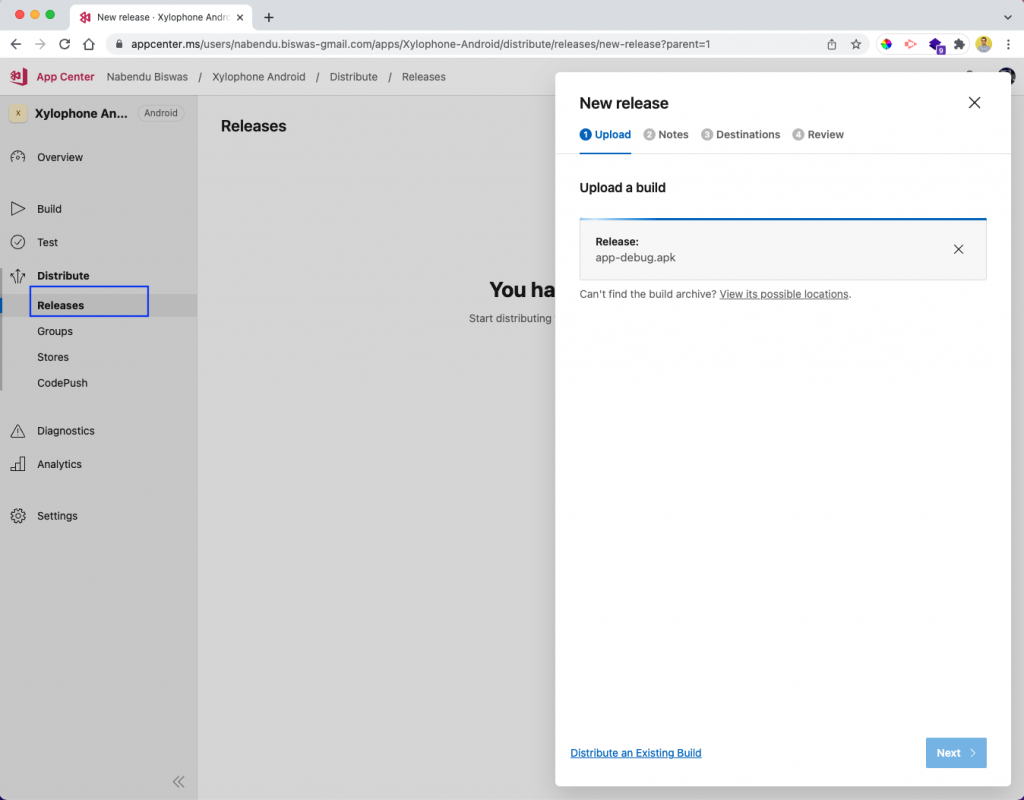Viewport: 1024px width, 800px height.
Task: Click Xylophone Android breadcrumb
Action: click(259, 76)
